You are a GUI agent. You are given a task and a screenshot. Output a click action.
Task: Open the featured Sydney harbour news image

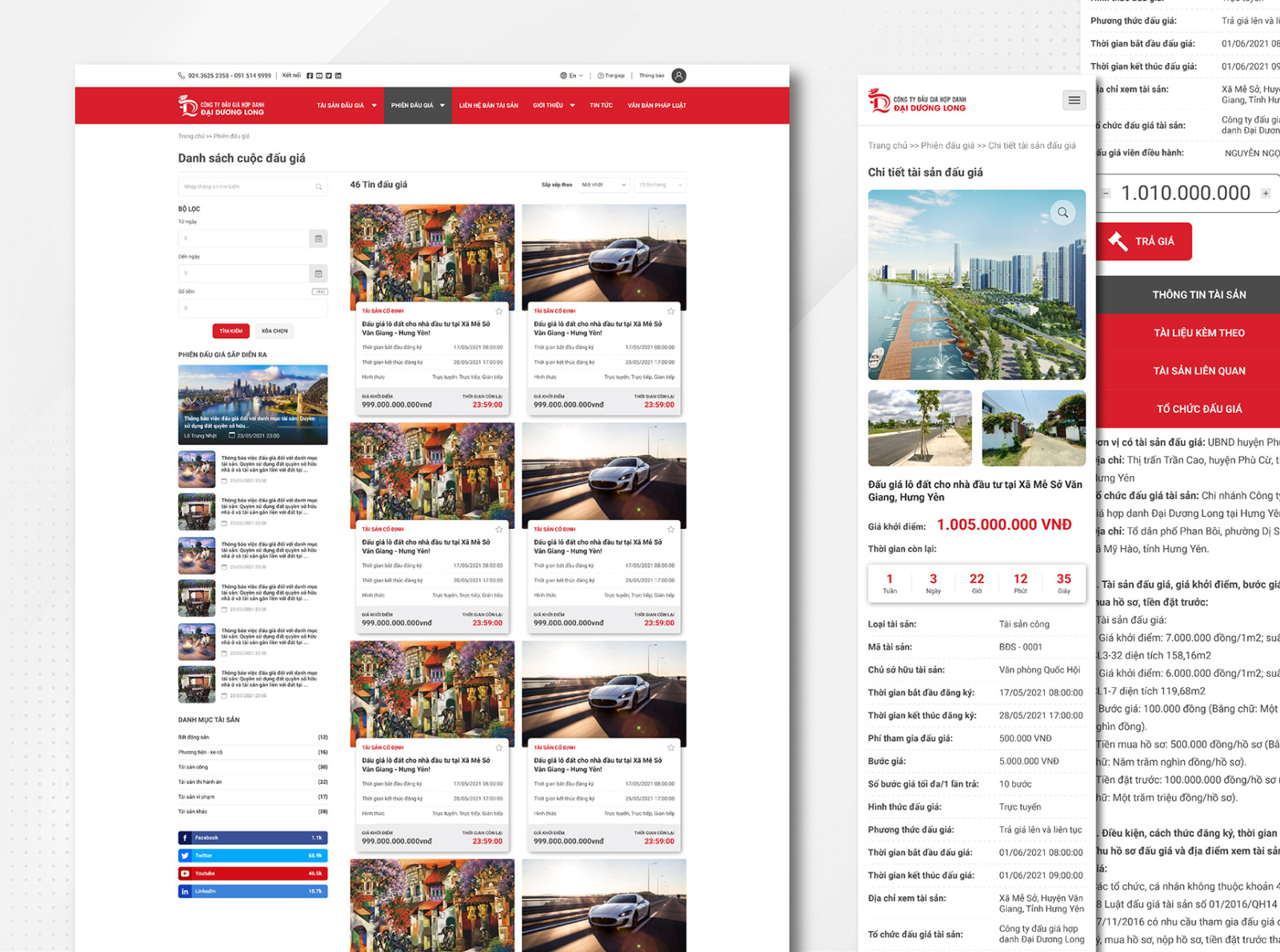(253, 405)
